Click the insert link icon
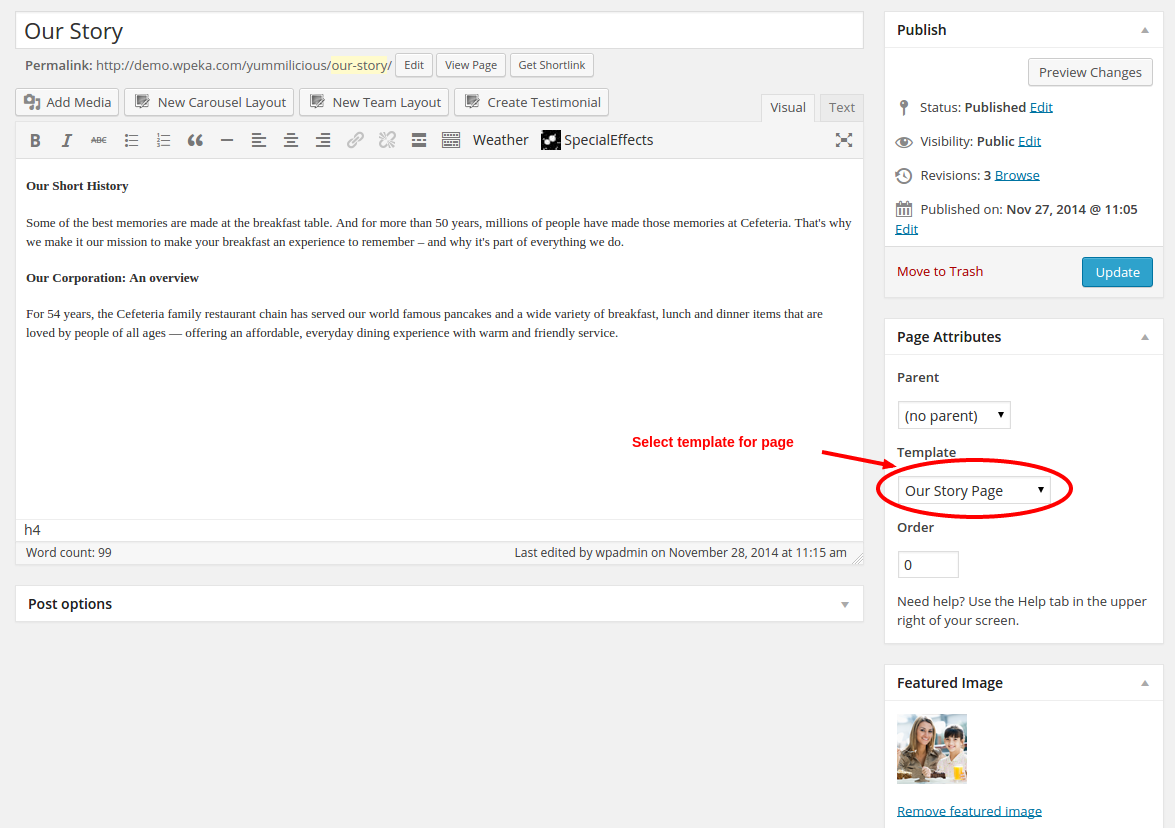Viewport: 1175px width, 828px height. (355, 141)
